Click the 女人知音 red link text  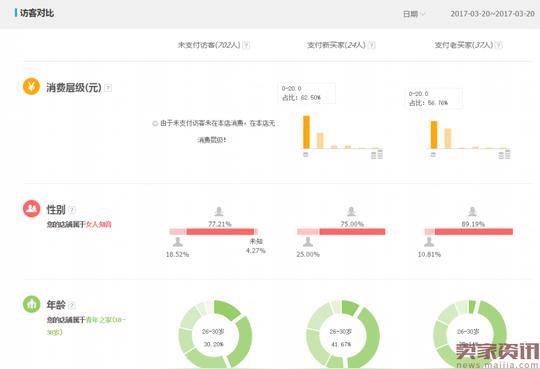pos(98,225)
